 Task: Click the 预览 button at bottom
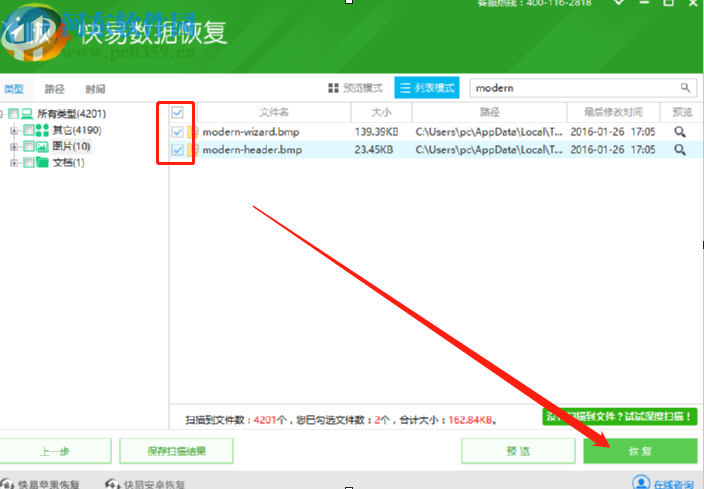518,451
